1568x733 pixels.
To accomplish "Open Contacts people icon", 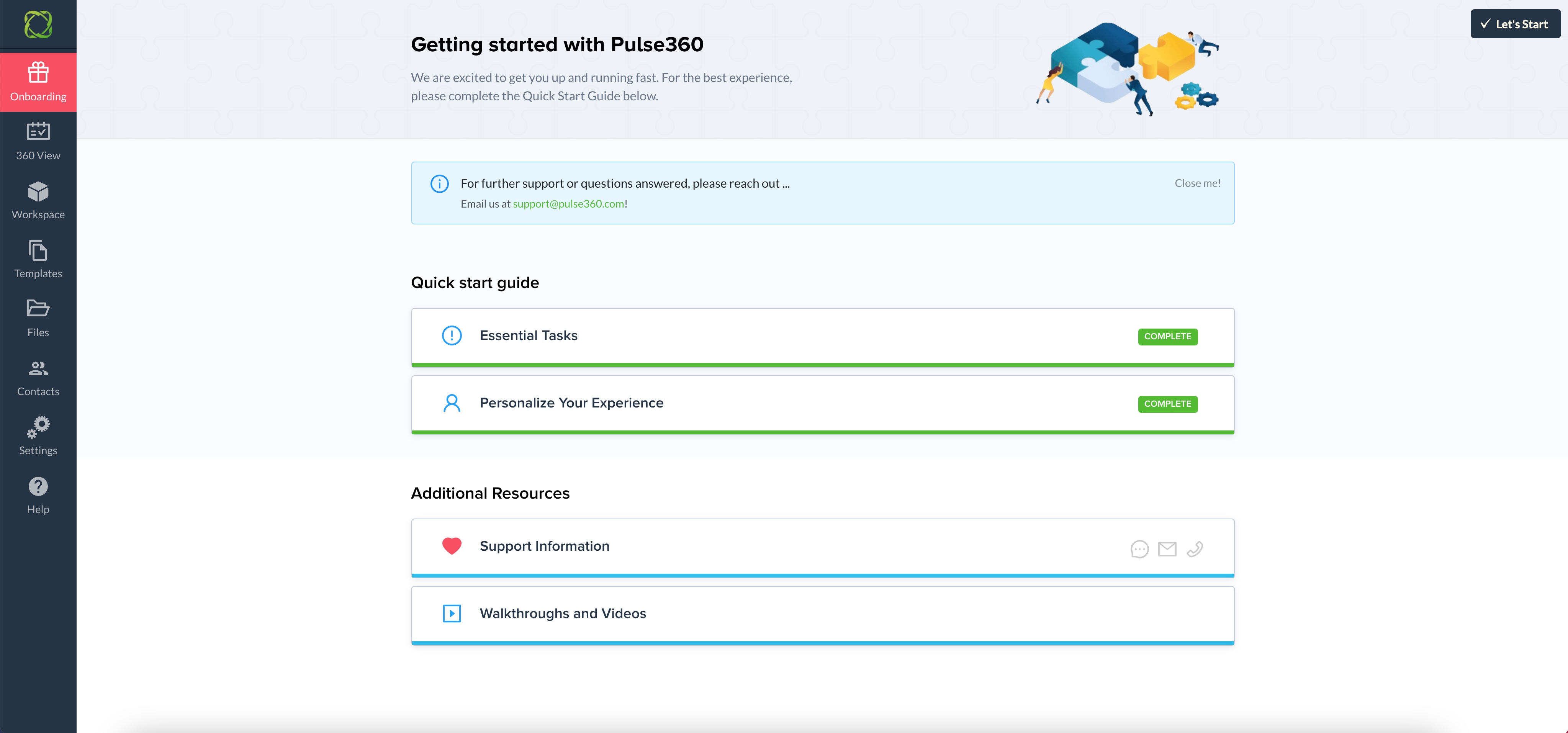I will click(38, 368).
